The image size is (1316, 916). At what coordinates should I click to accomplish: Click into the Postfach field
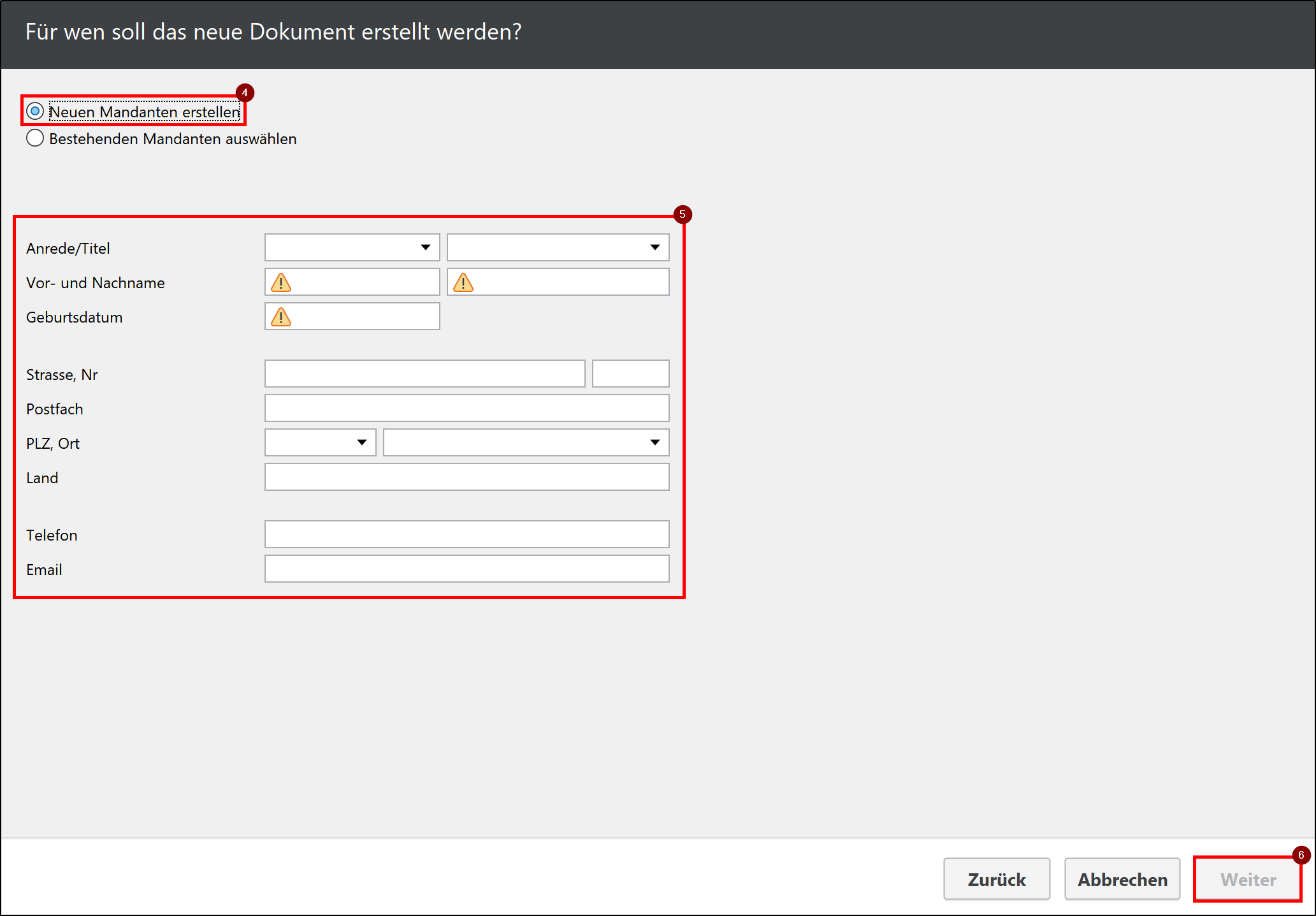point(466,408)
